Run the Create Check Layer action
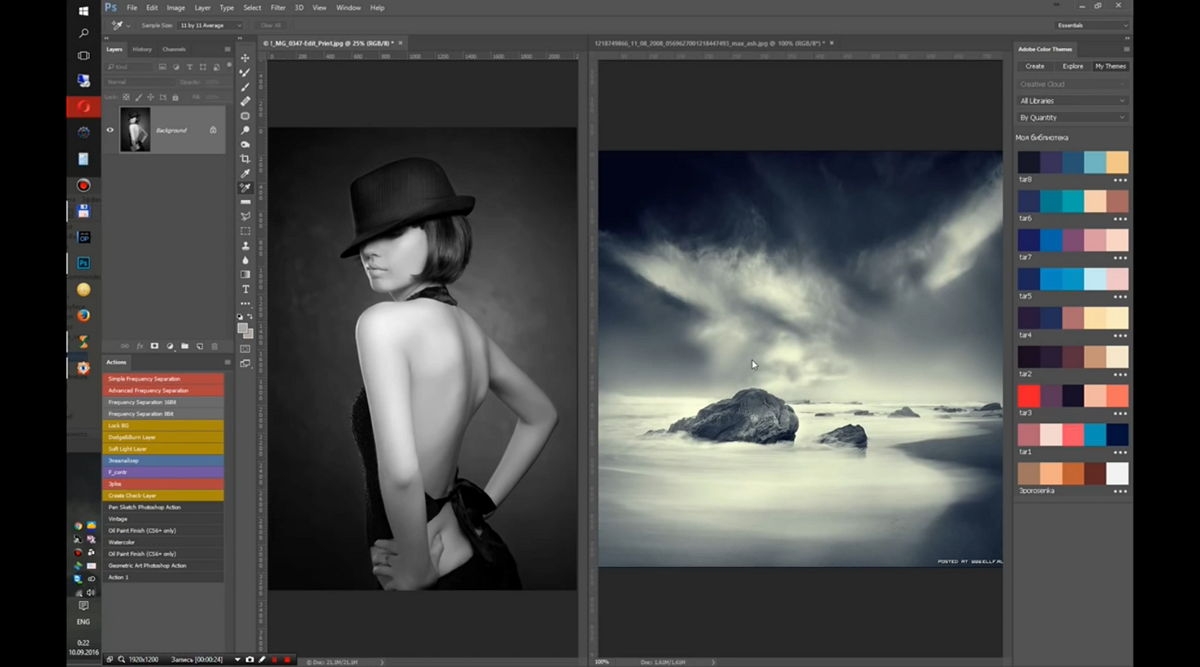This screenshot has width=1200, height=667. click(x=163, y=495)
